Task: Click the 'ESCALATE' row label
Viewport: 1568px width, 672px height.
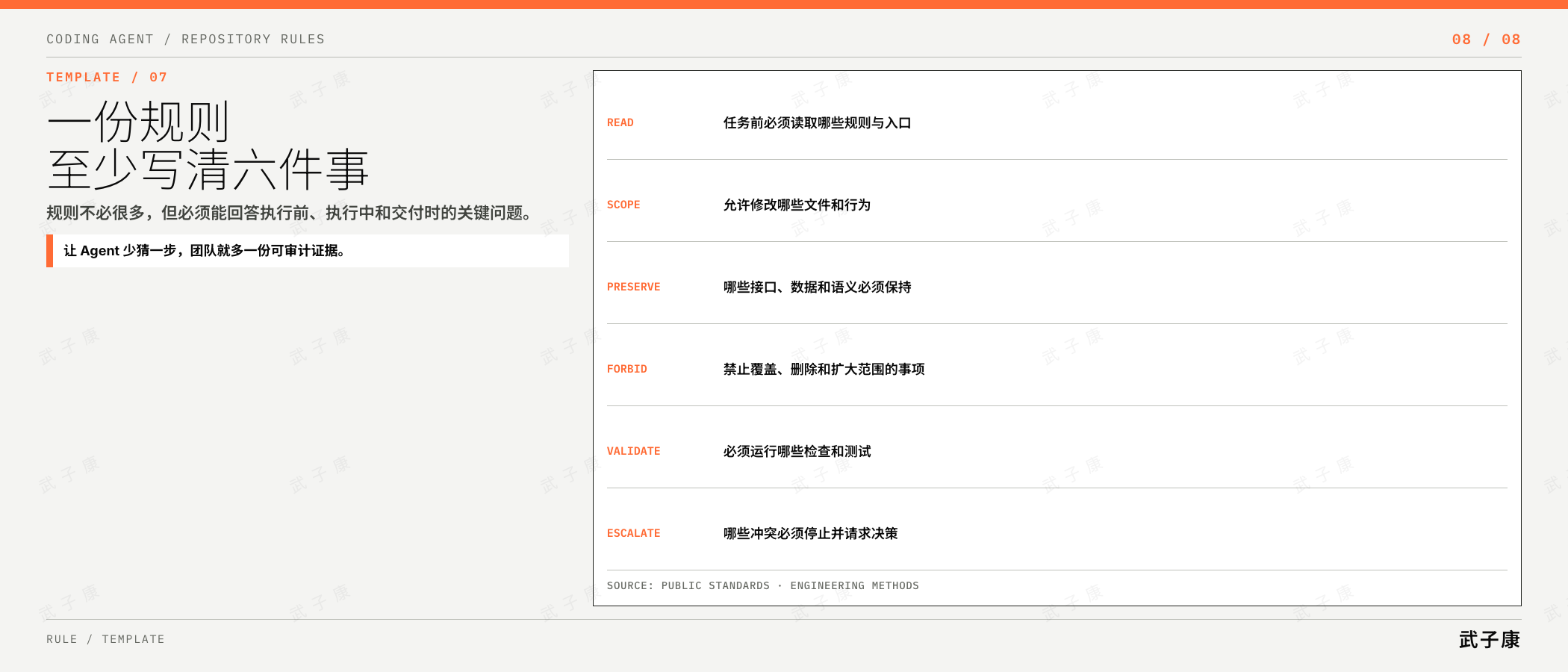Action: coord(633,533)
